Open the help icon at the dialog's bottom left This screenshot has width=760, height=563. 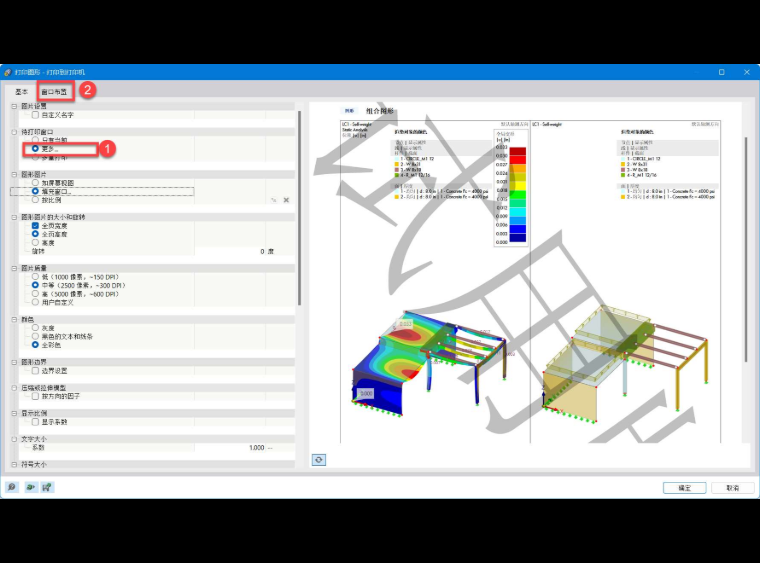(12, 487)
